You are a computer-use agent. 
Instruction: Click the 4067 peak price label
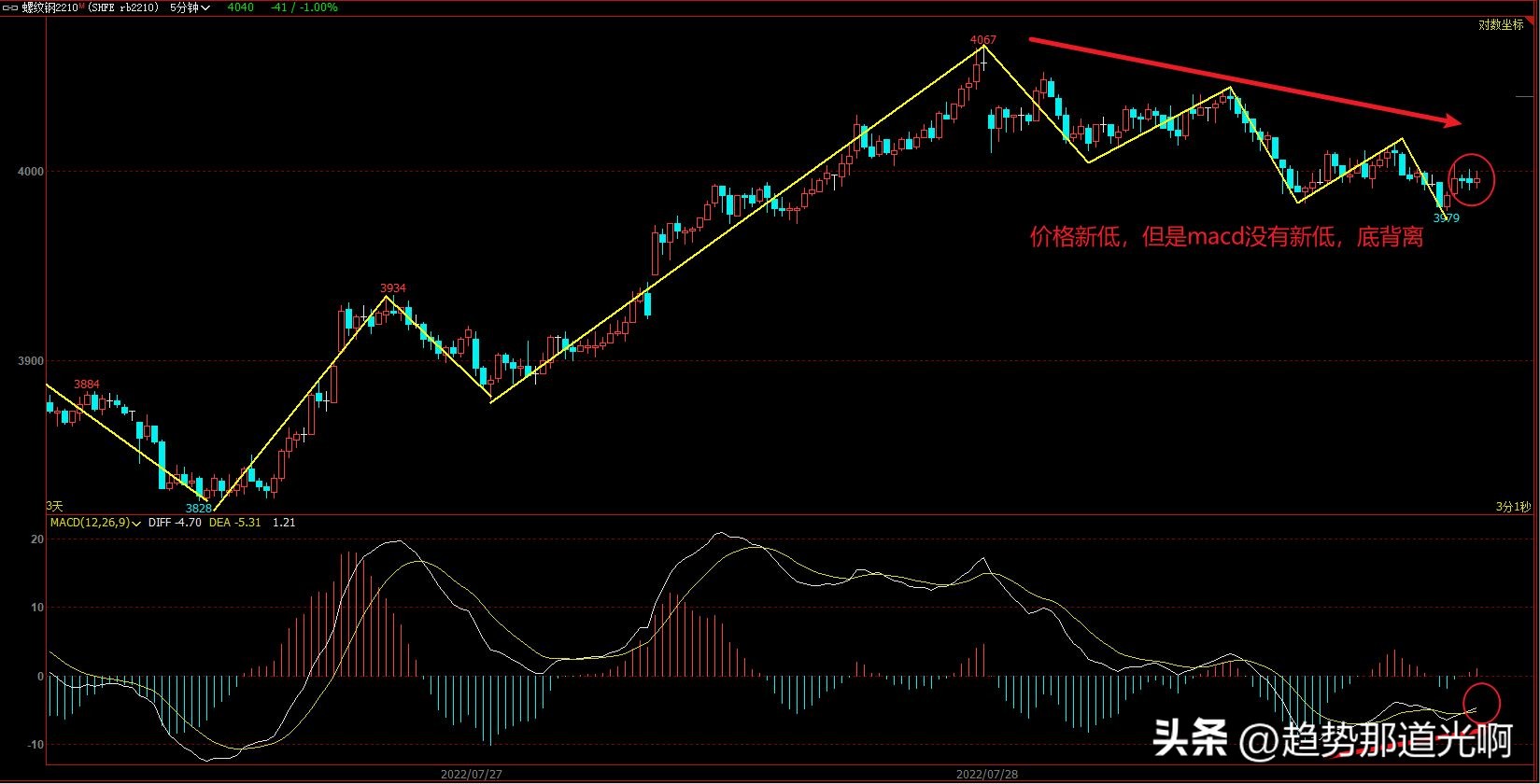[x=982, y=39]
